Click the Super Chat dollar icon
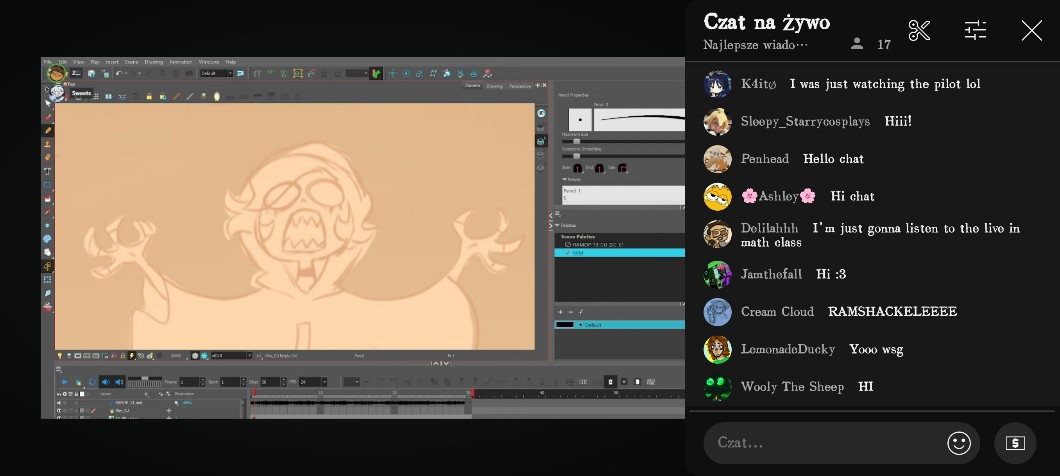1060x476 pixels. coord(1015,443)
